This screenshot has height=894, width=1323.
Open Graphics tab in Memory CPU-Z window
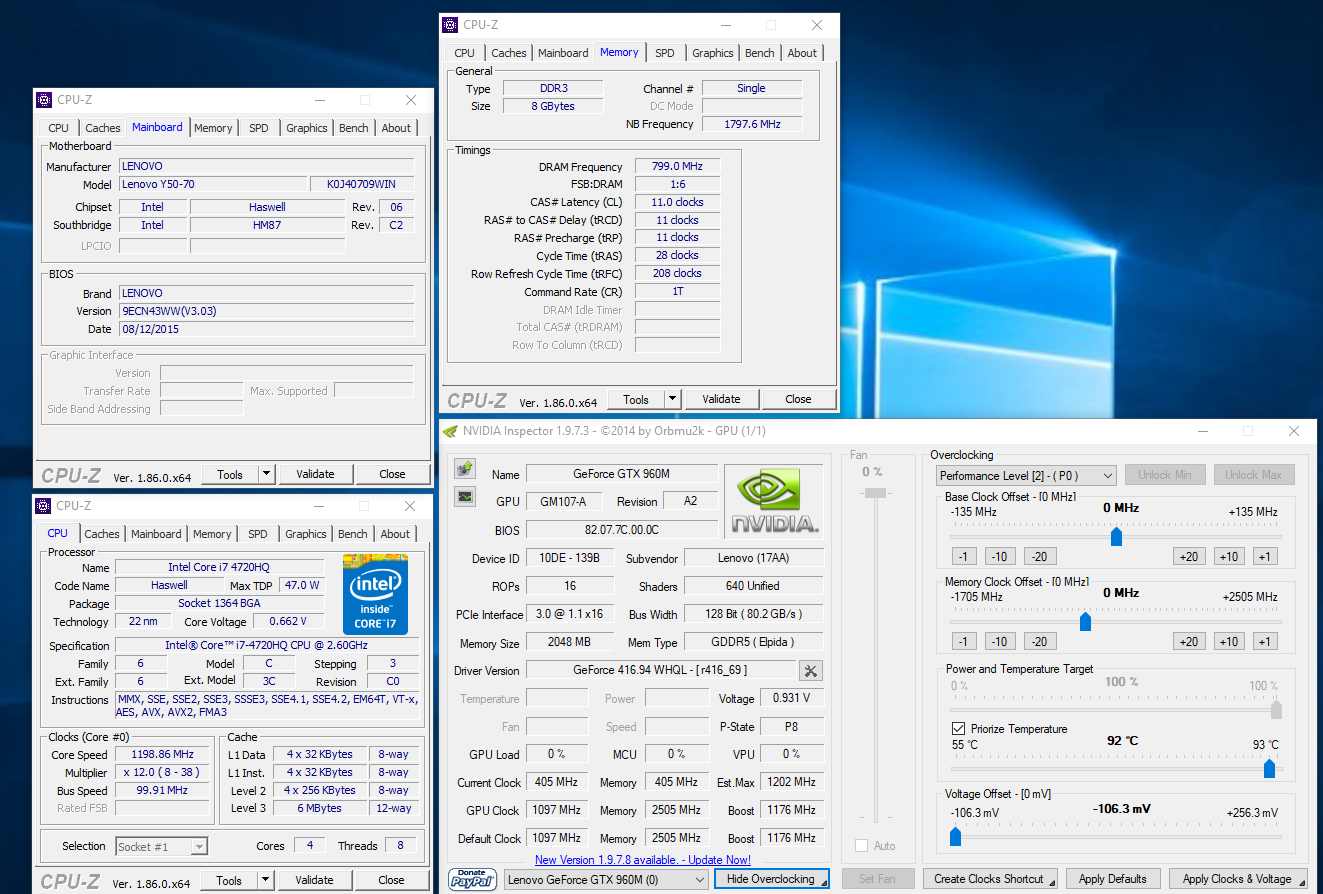click(713, 53)
